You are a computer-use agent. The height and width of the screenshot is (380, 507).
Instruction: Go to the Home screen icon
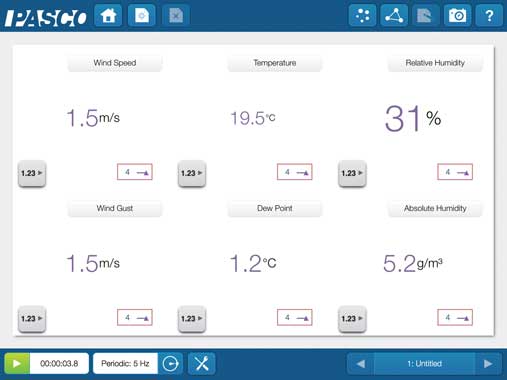(108, 16)
